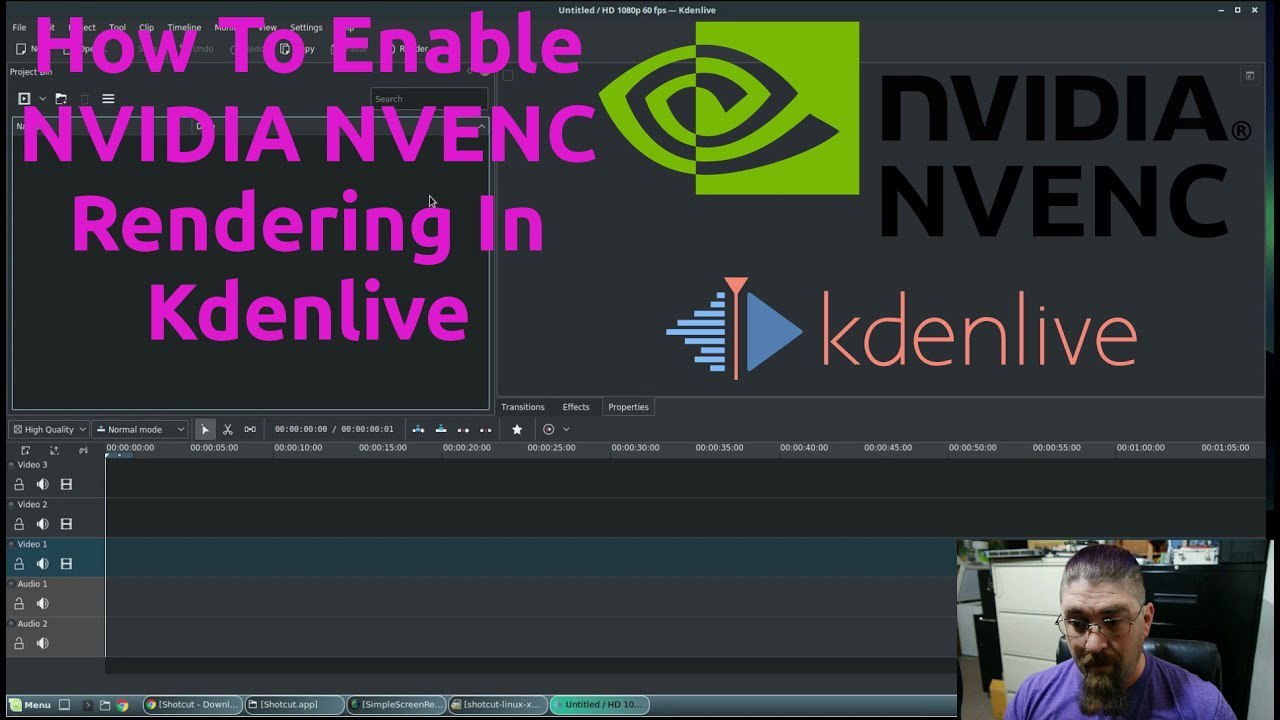Open the Tool menu
This screenshot has height=720, width=1280.
[x=117, y=27]
